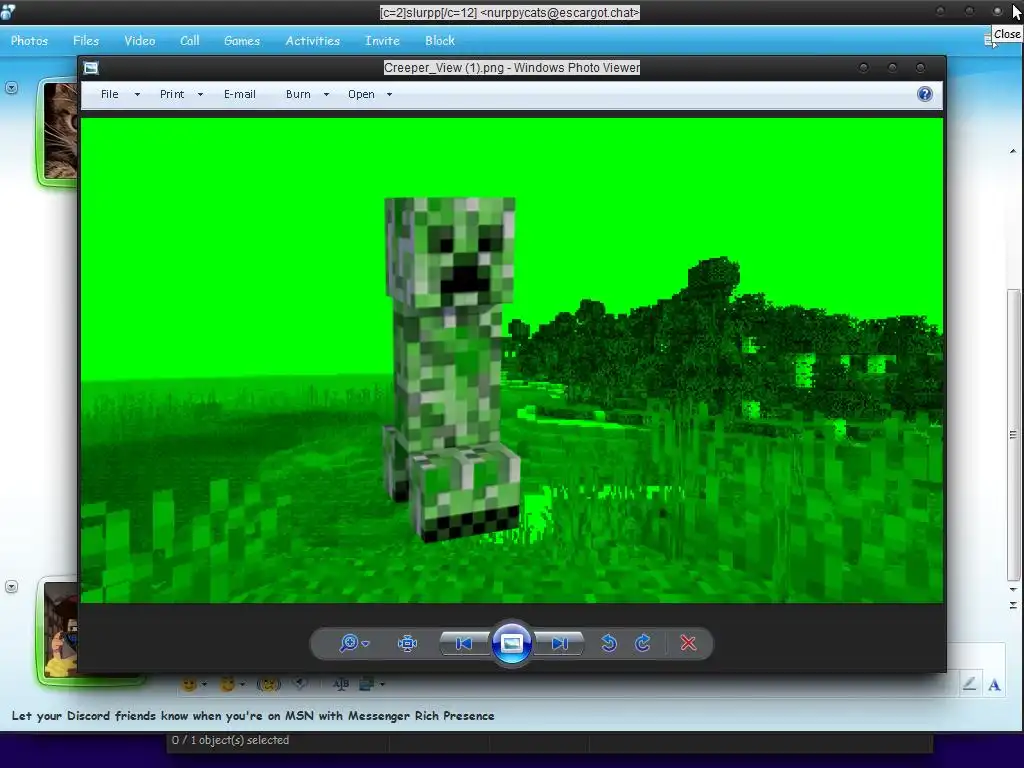Open the Messenger show menu icon
The image size is (1024, 768).
click(x=988, y=40)
